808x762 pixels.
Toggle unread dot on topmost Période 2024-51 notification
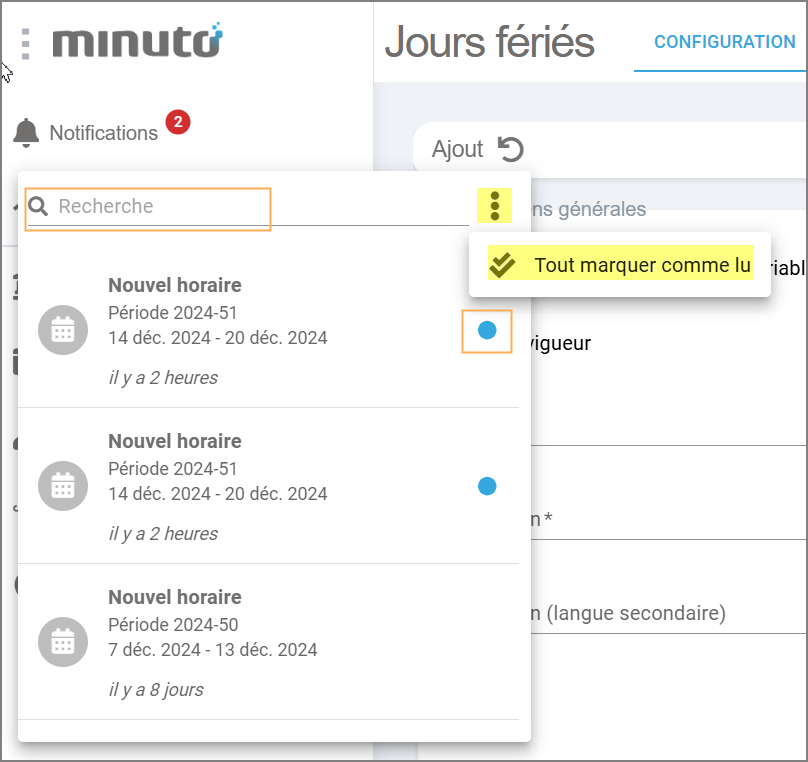coord(487,330)
